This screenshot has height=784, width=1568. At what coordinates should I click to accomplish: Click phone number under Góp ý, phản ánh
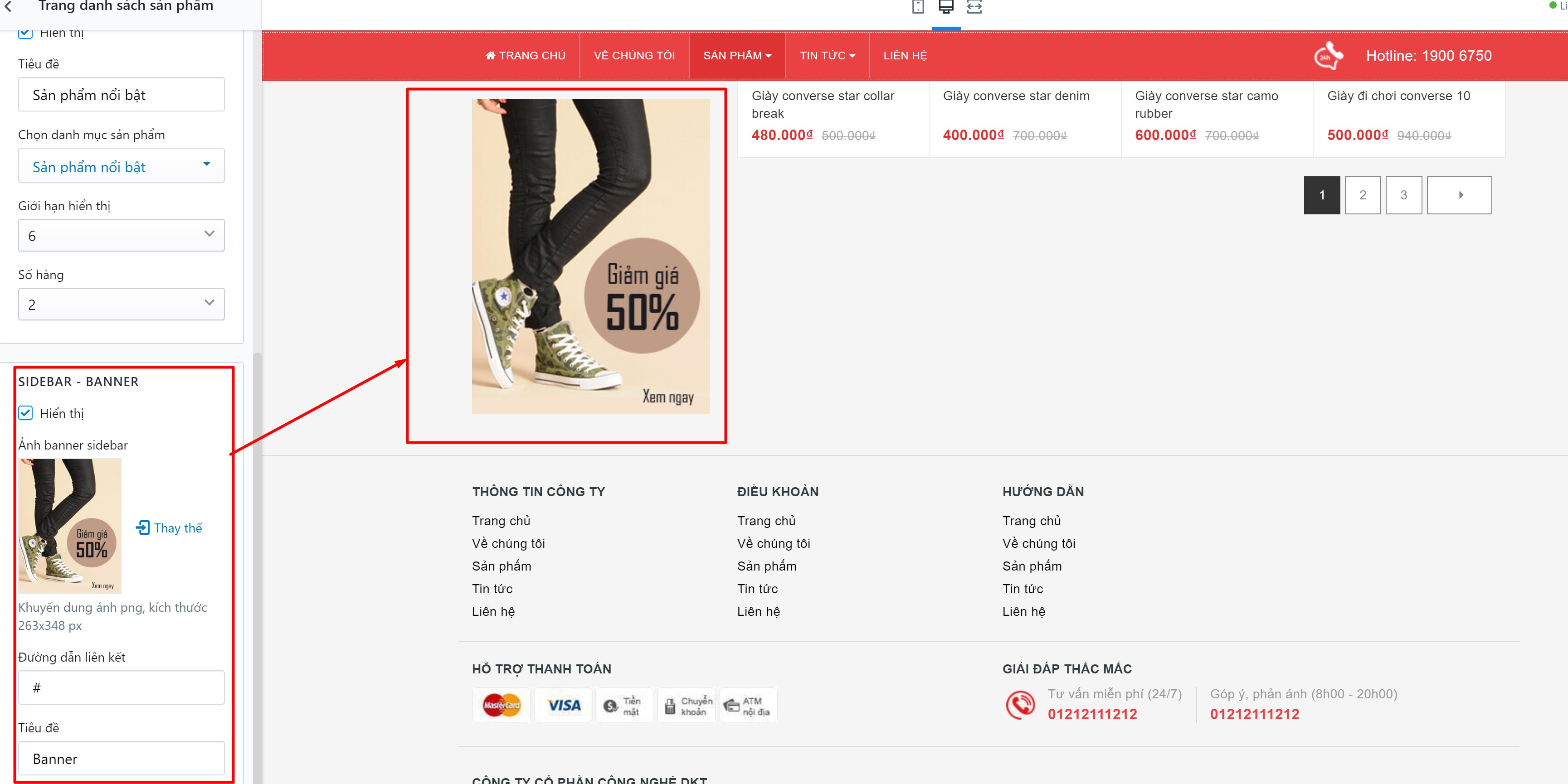[x=1255, y=714]
